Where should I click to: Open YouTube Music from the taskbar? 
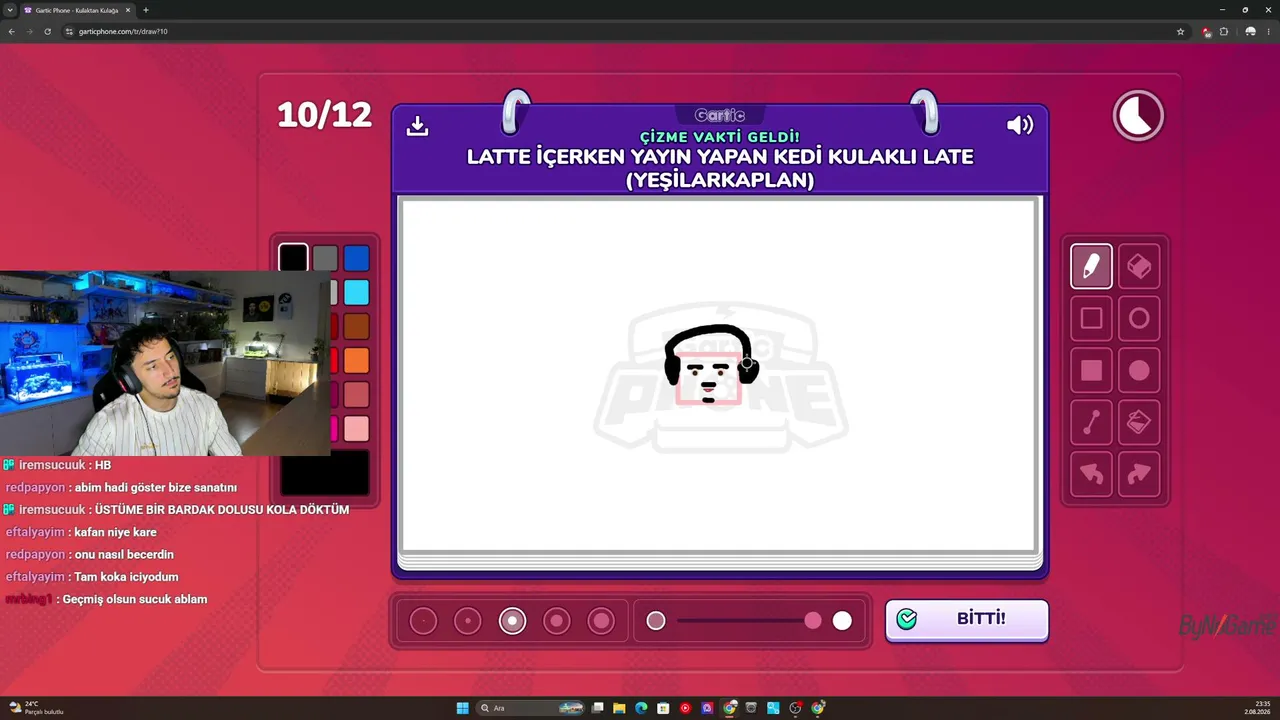pyautogui.click(x=685, y=708)
